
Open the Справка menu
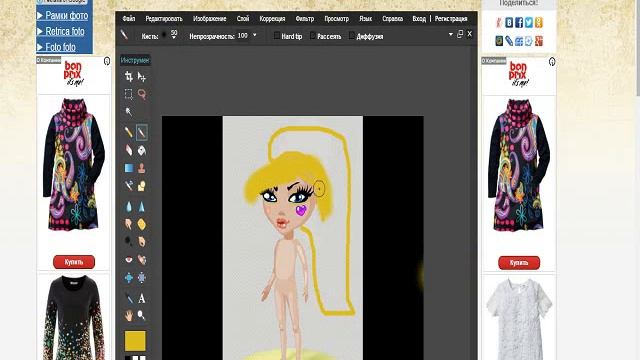coord(392,19)
